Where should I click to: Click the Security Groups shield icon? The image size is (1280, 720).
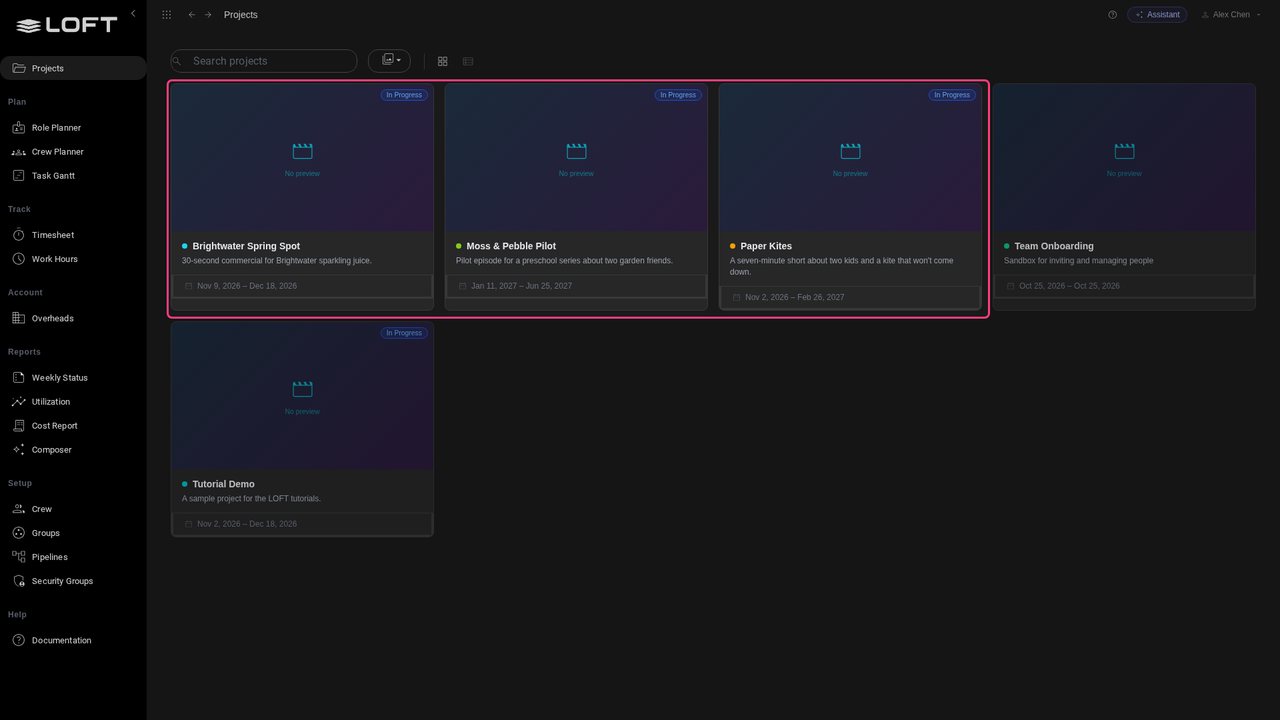point(18,581)
